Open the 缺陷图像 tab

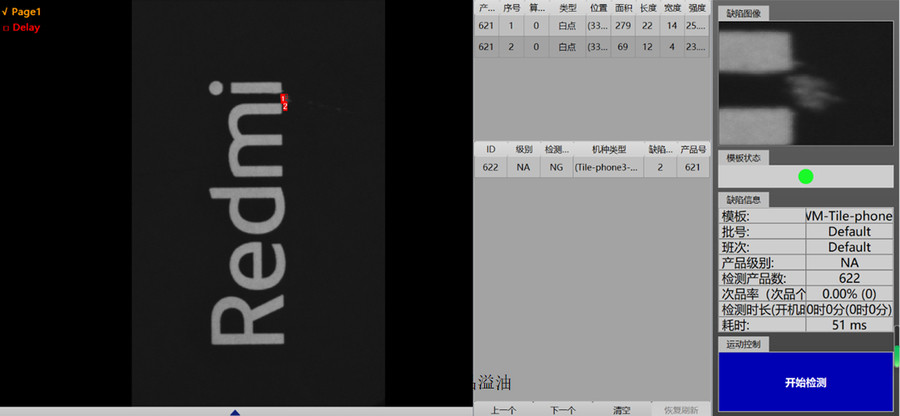pos(743,14)
